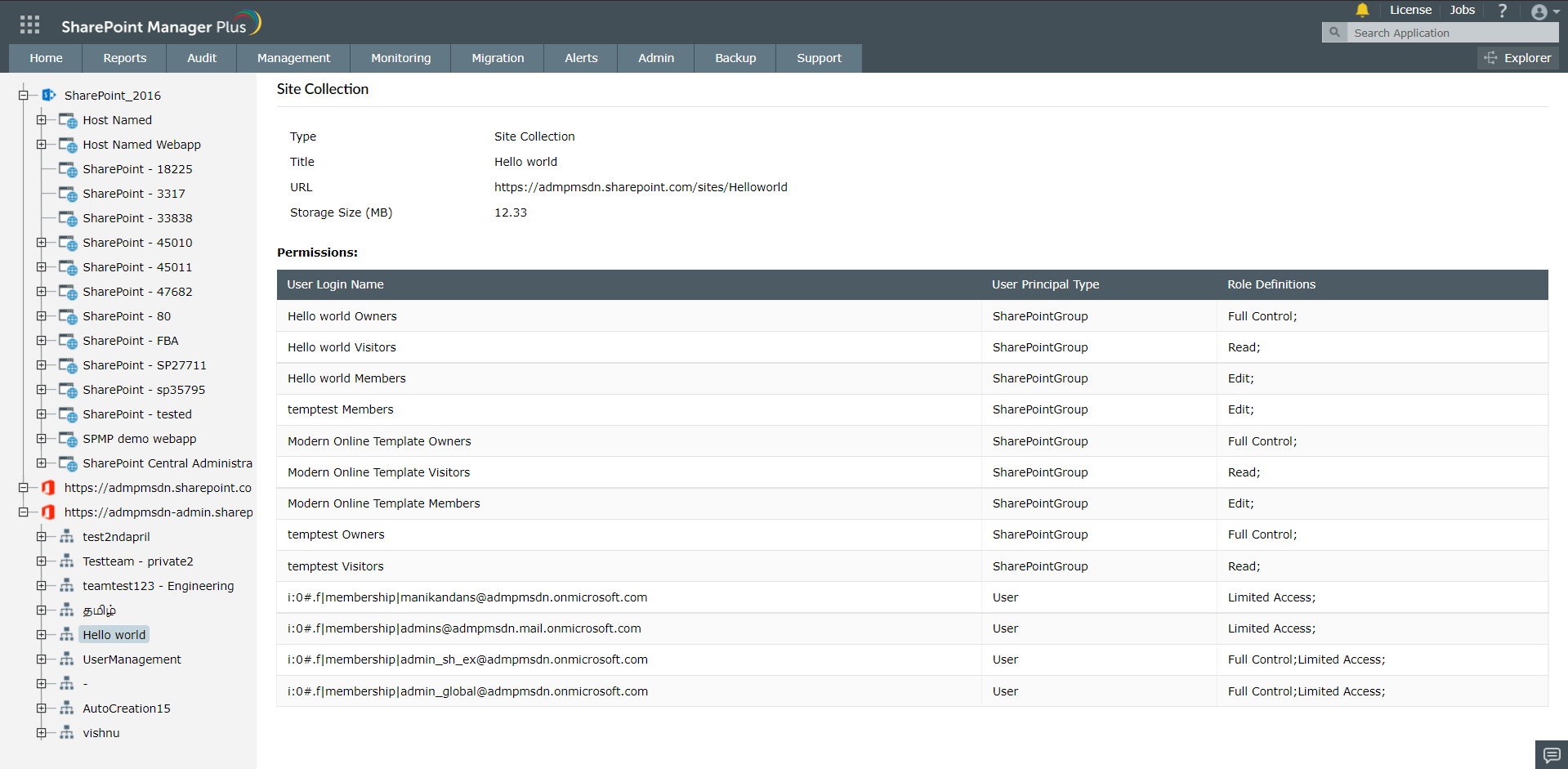This screenshot has width=1568, height=769.
Task: Click the teamtest123 - Engineering site icon
Action: [67, 586]
